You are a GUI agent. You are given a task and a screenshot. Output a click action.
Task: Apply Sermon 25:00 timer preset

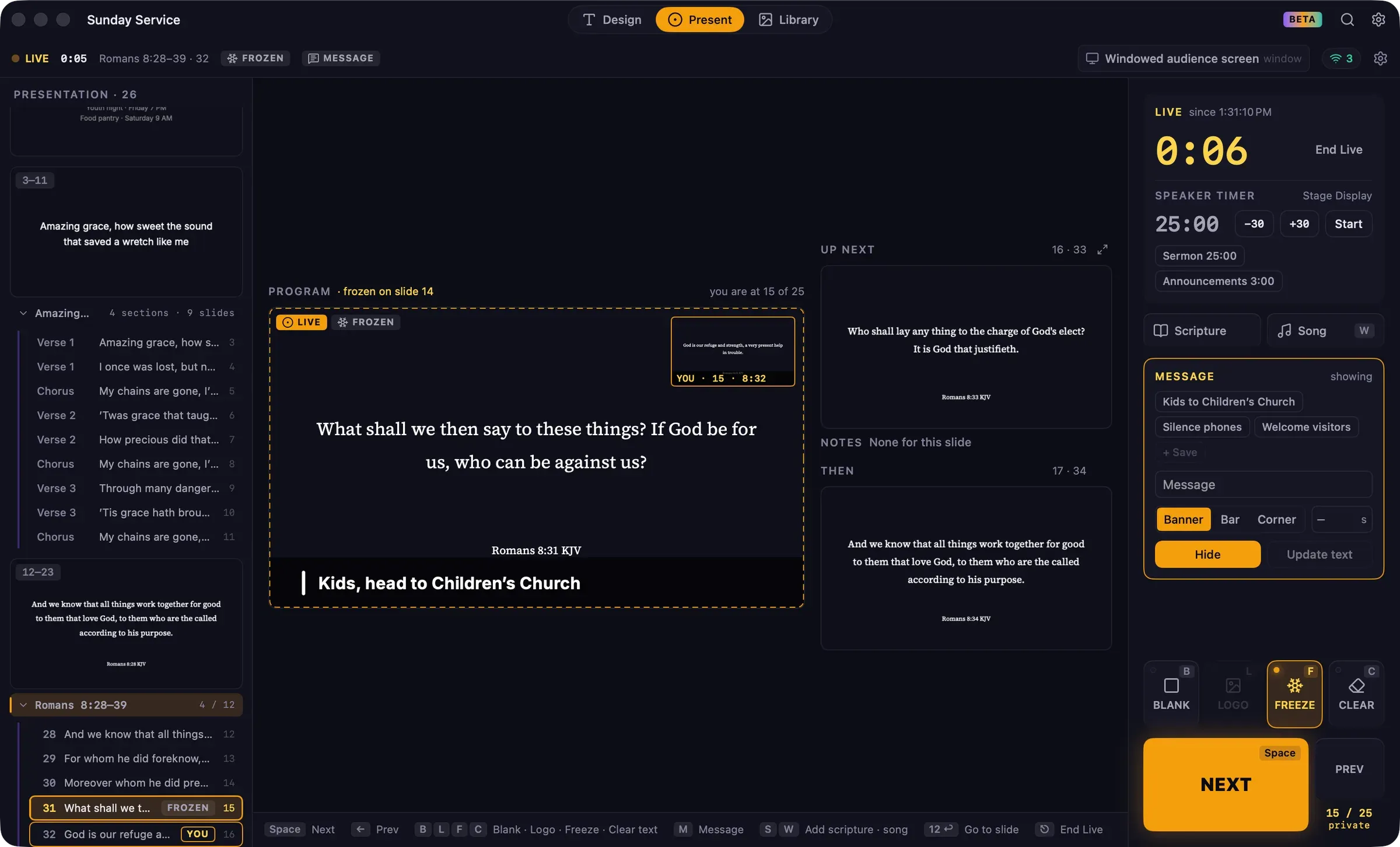[x=1199, y=256]
